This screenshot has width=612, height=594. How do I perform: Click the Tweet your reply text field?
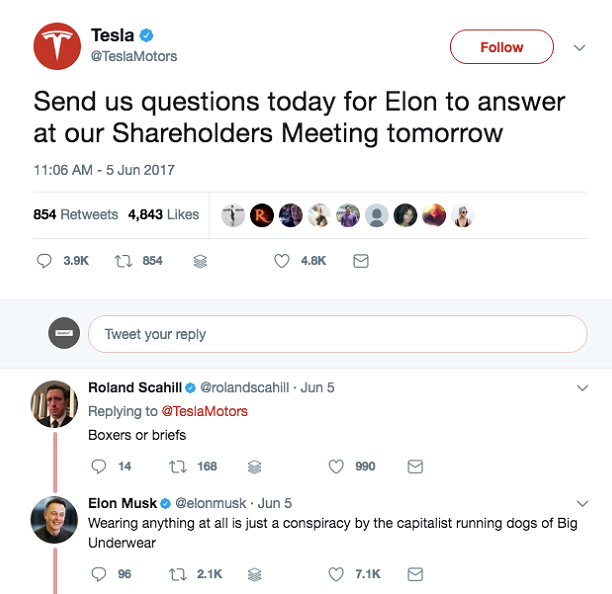click(337, 334)
